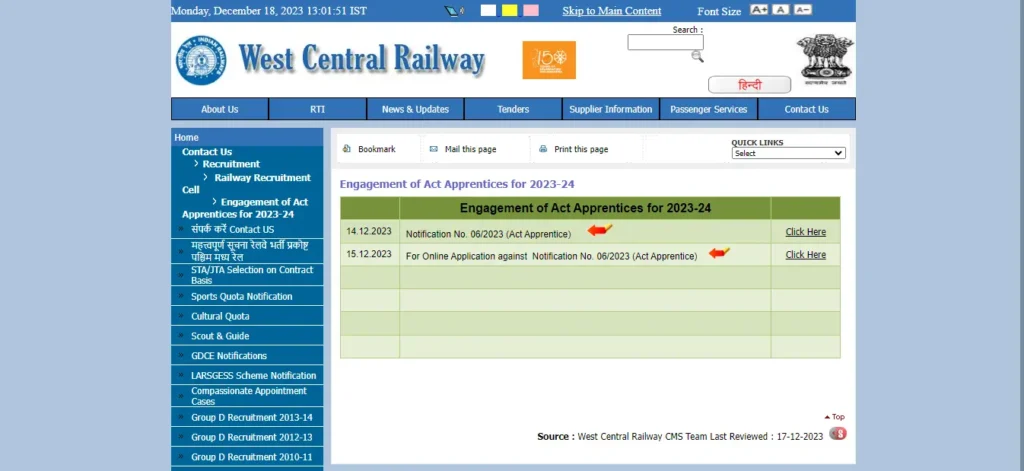Screen dimensions: 1024x471
Task: Switch site to Hindi with हिन्दी button
Action: click(x=749, y=85)
